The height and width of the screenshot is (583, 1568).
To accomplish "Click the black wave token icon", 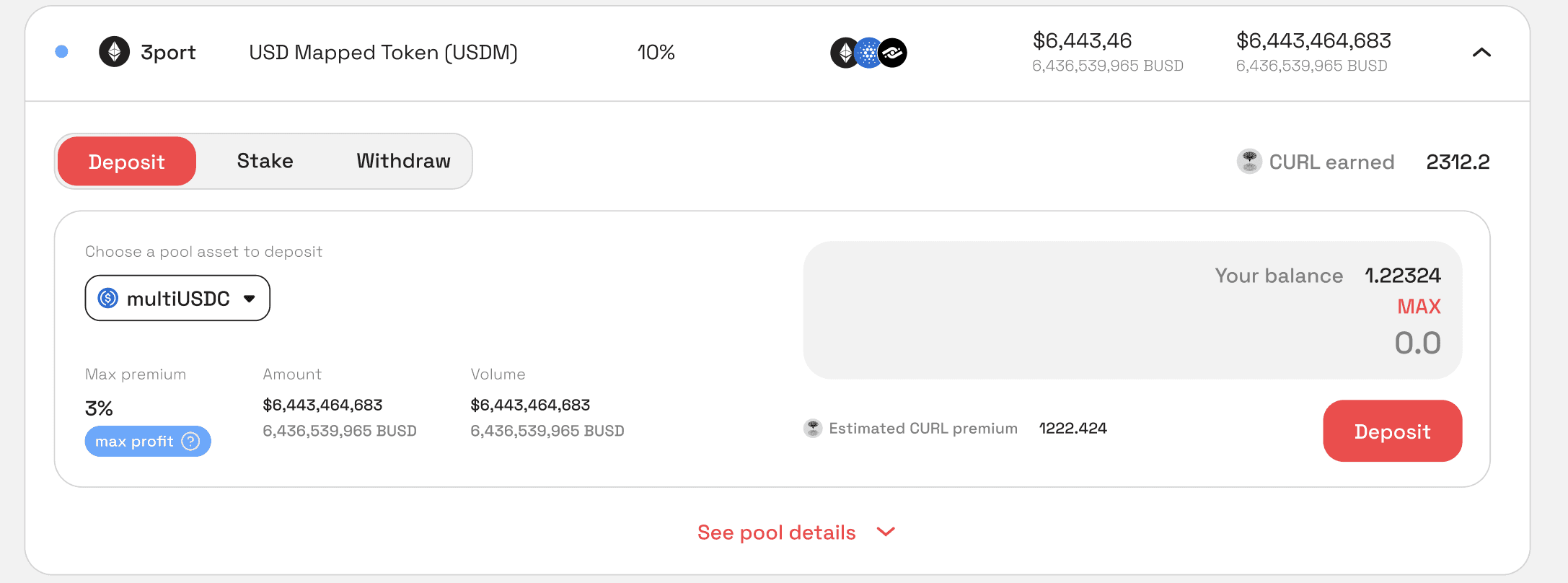I will click(x=893, y=53).
